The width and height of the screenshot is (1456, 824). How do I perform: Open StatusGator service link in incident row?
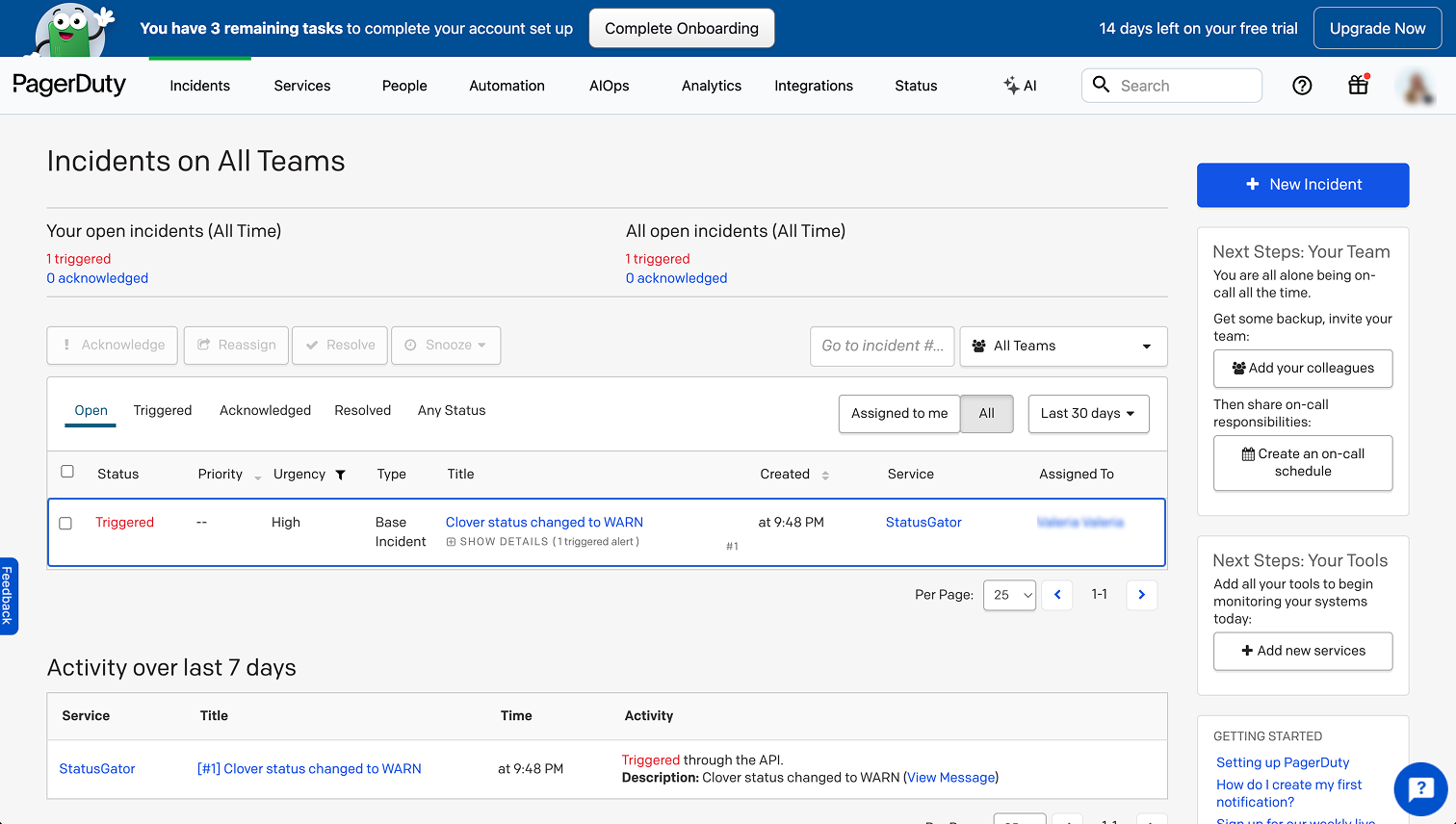[x=923, y=523]
